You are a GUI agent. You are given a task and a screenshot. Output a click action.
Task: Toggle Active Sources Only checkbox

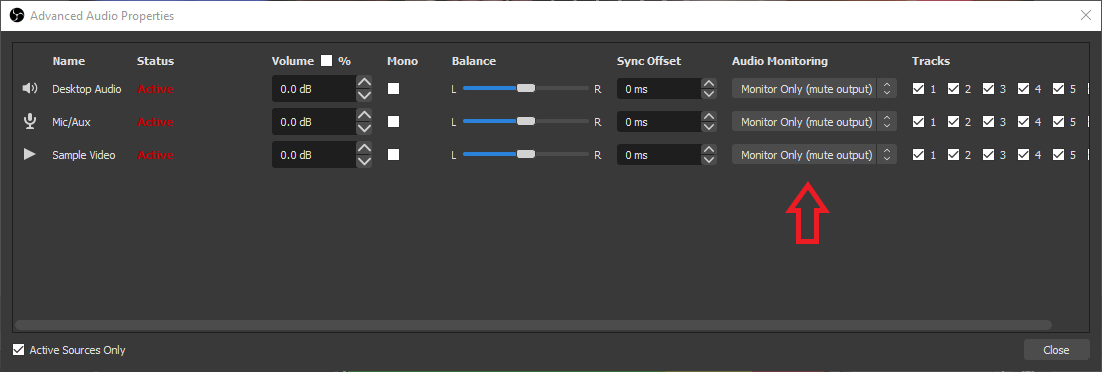pyautogui.click(x=18, y=349)
